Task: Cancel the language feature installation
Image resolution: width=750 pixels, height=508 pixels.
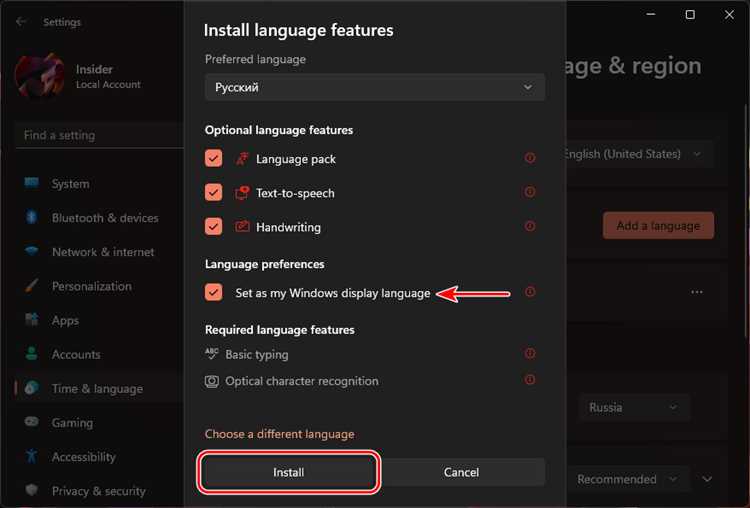Action: (x=461, y=472)
